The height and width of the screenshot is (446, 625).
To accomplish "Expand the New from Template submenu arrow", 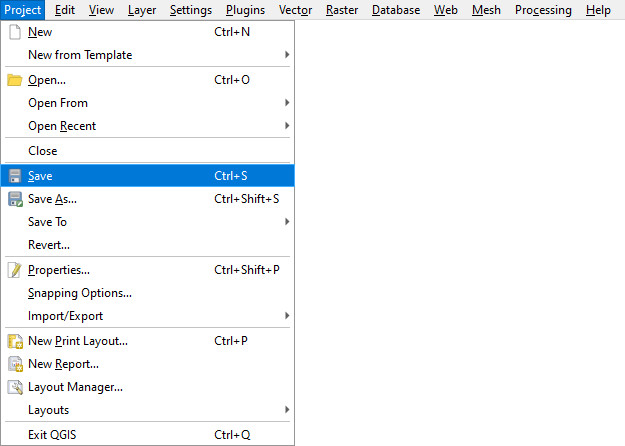I will click(287, 55).
